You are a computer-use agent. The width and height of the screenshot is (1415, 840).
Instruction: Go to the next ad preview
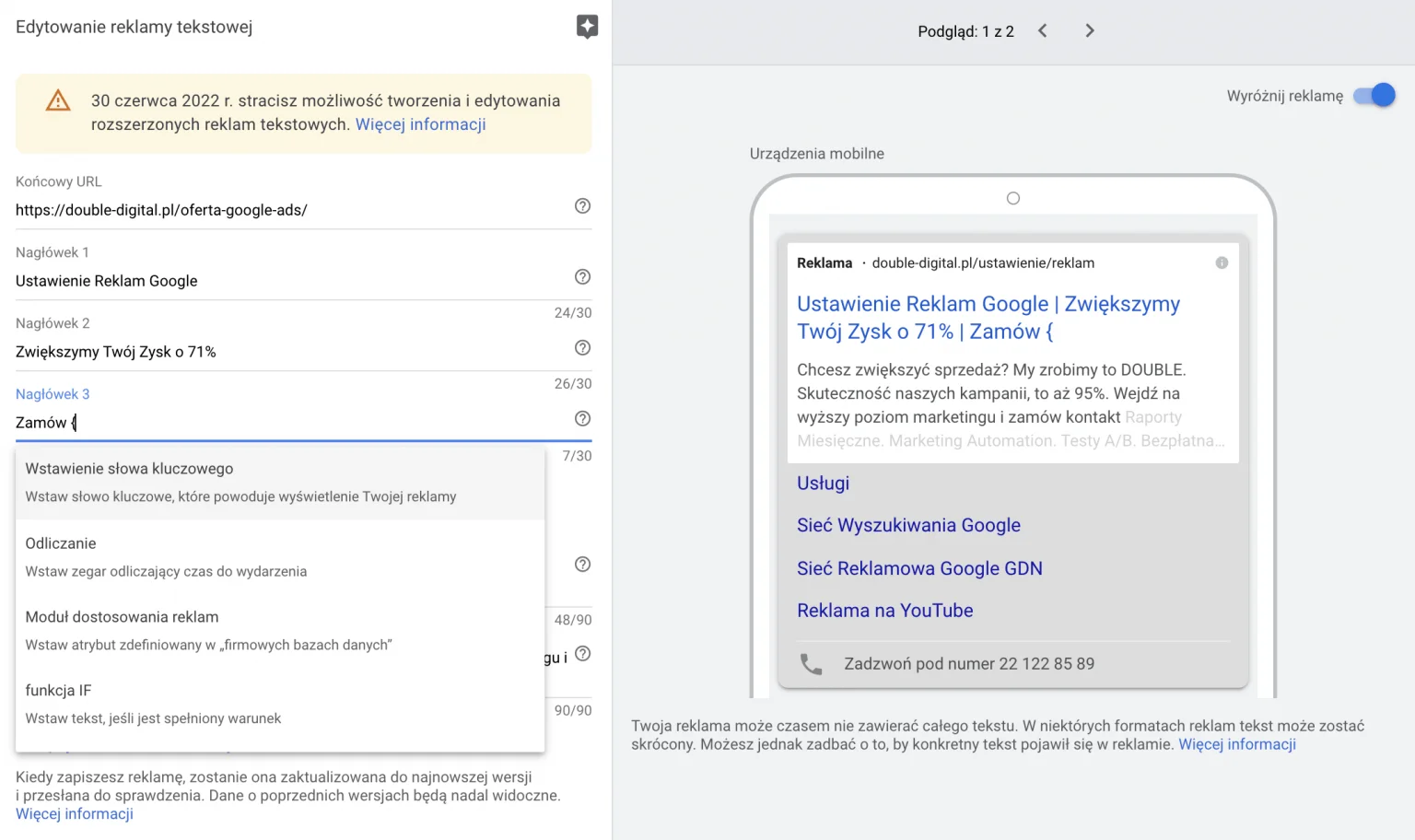point(1090,31)
